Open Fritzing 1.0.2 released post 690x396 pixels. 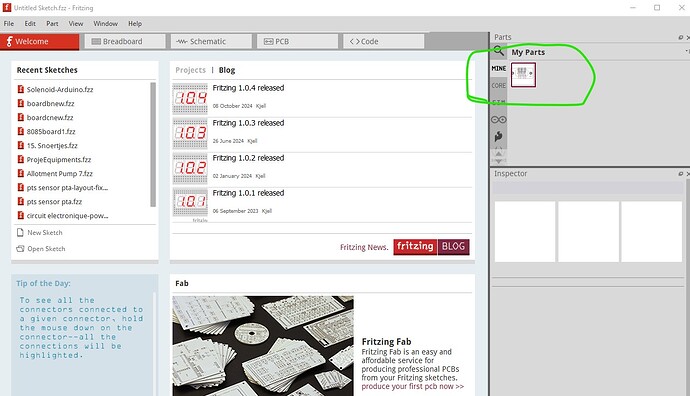point(248,158)
